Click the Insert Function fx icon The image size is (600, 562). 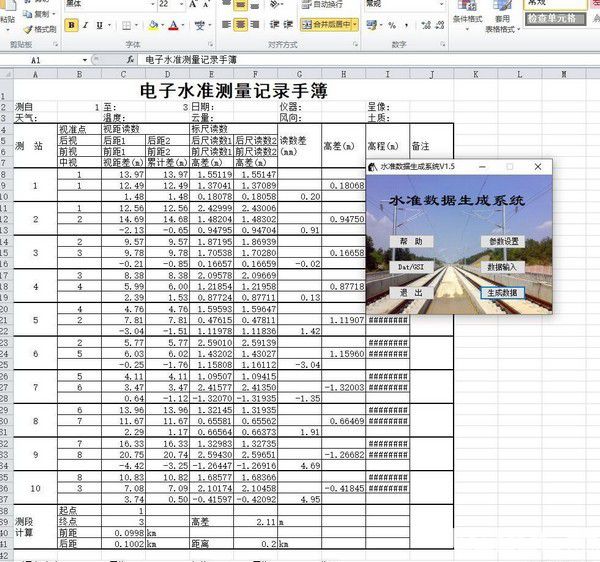[x=130, y=60]
